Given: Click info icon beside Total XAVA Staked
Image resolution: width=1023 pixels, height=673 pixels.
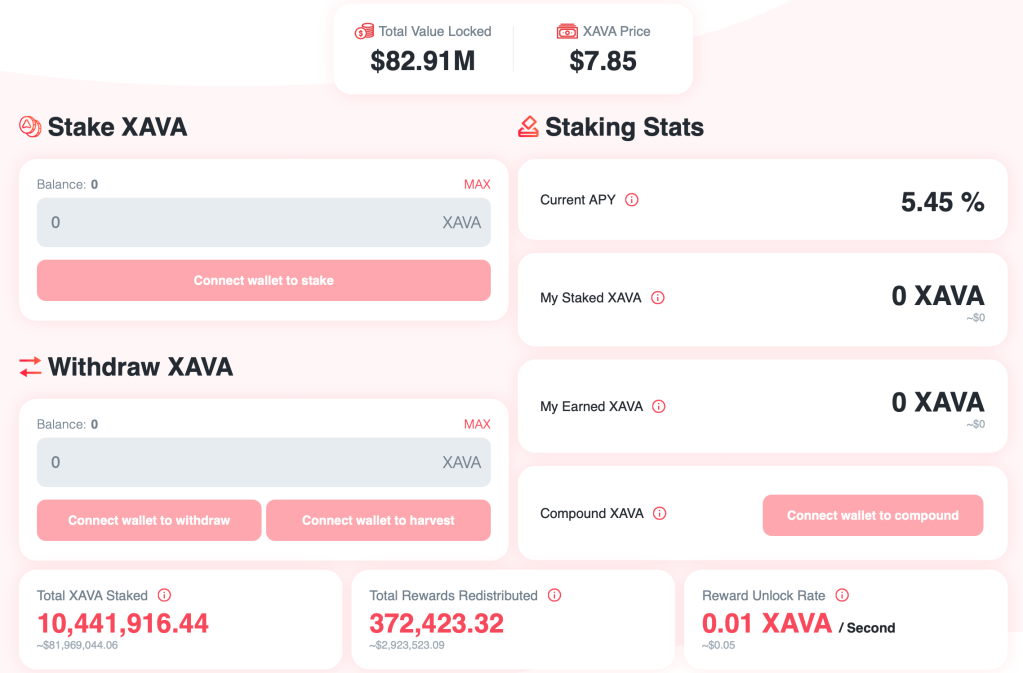Looking at the screenshot, I should 164,596.
